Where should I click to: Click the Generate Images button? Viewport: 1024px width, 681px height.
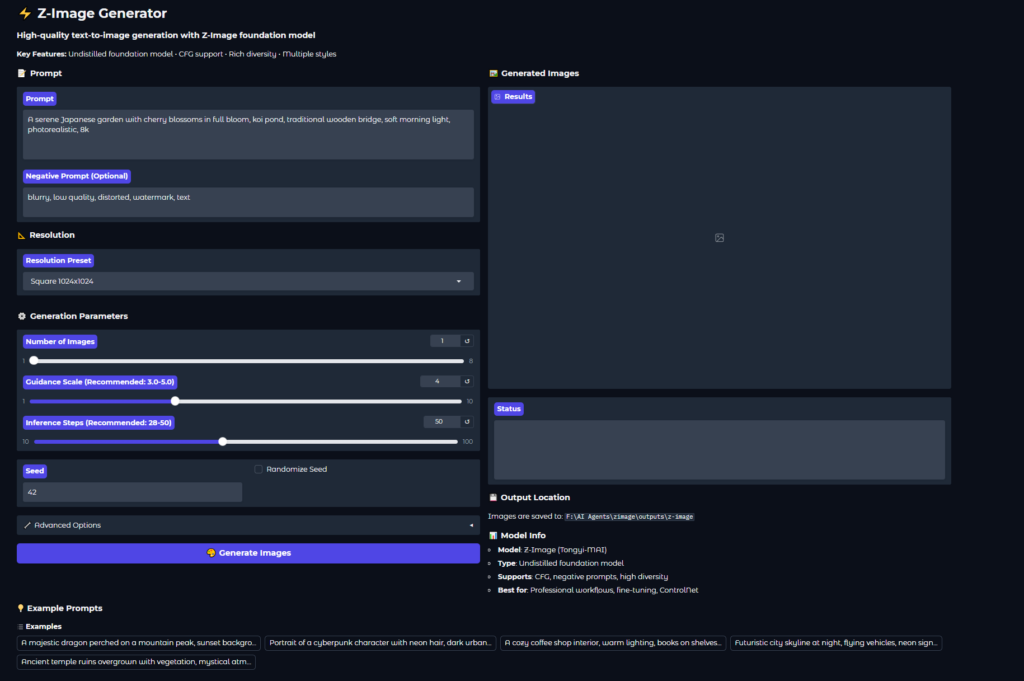pos(248,553)
